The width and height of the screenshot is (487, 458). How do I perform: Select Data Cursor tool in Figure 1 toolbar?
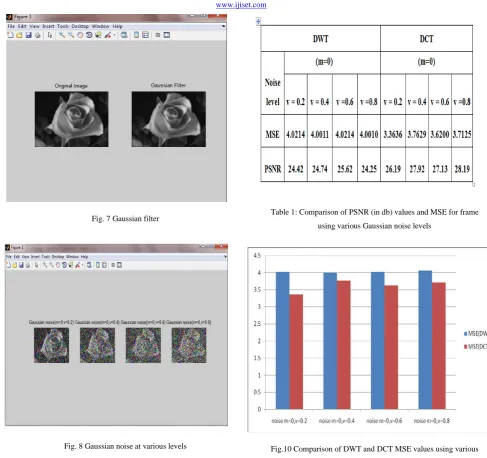pyautogui.click(x=71, y=265)
